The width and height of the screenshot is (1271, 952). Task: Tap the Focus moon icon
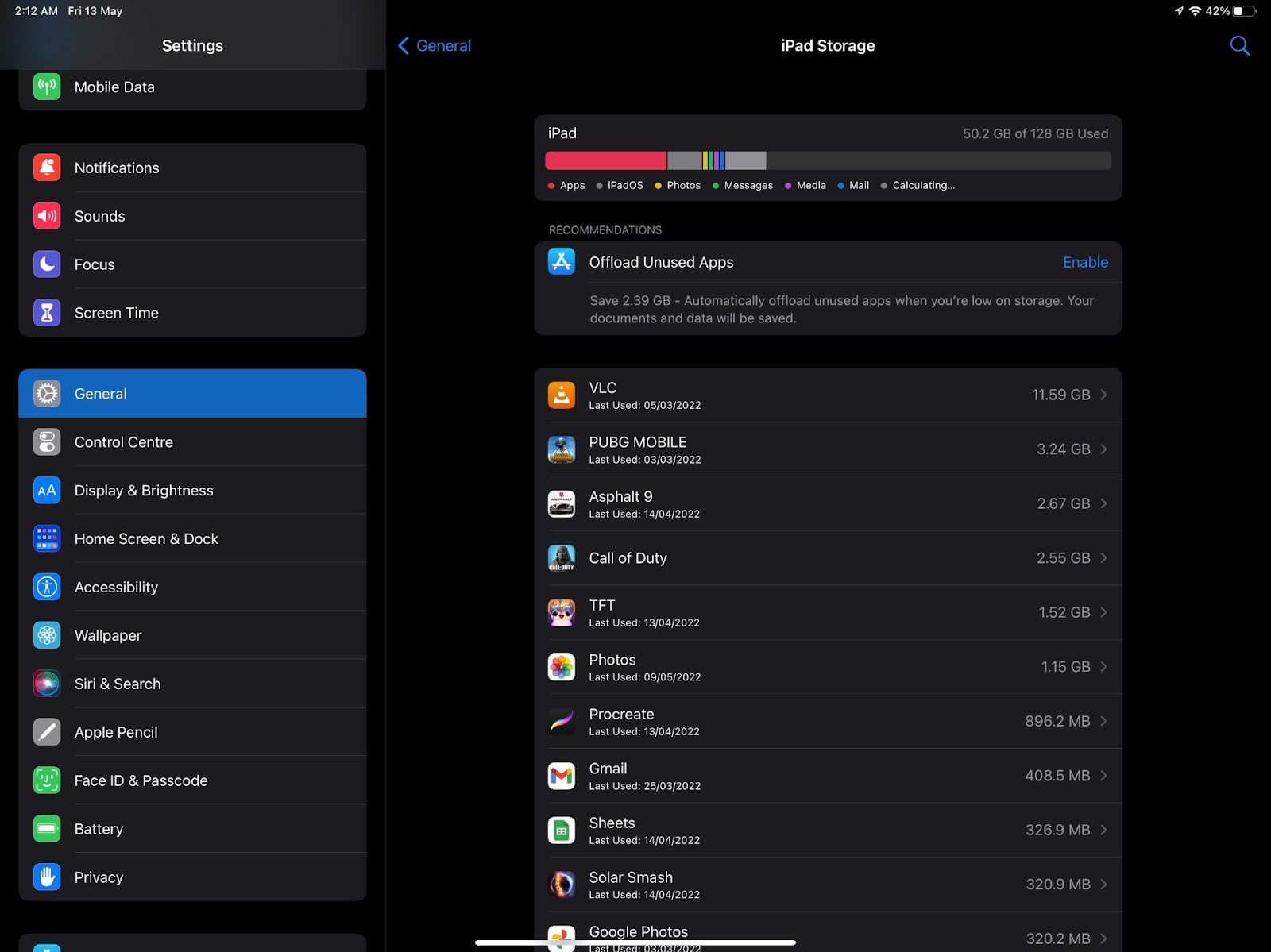(47, 264)
